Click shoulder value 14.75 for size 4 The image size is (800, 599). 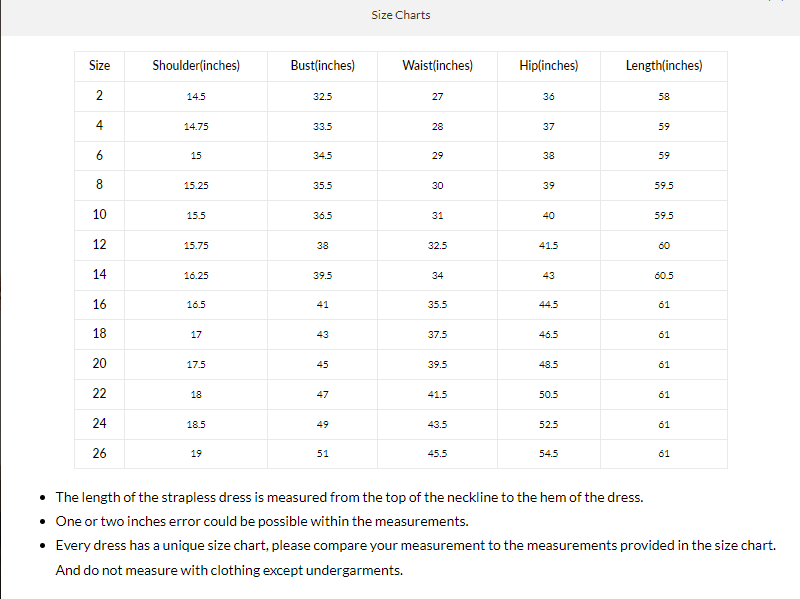pyautogui.click(x=196, y=126)
